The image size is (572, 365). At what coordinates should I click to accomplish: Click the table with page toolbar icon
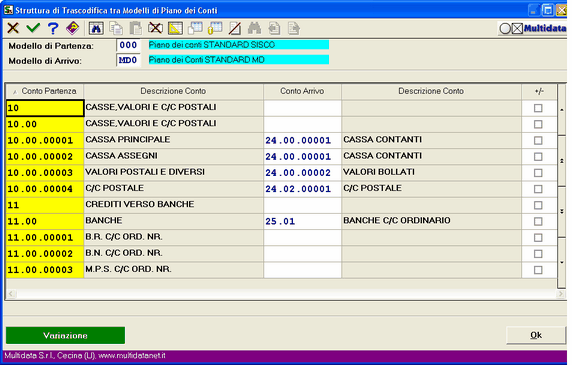(x=195, y=28)
